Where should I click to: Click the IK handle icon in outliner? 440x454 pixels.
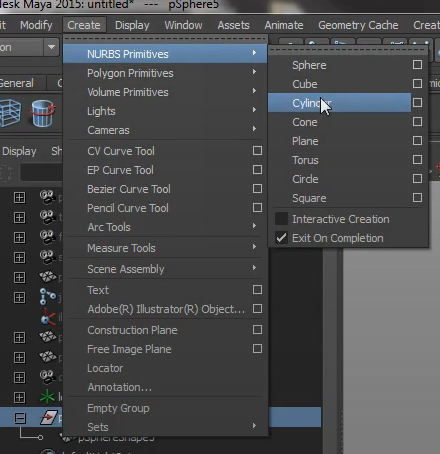coord(48,317)
